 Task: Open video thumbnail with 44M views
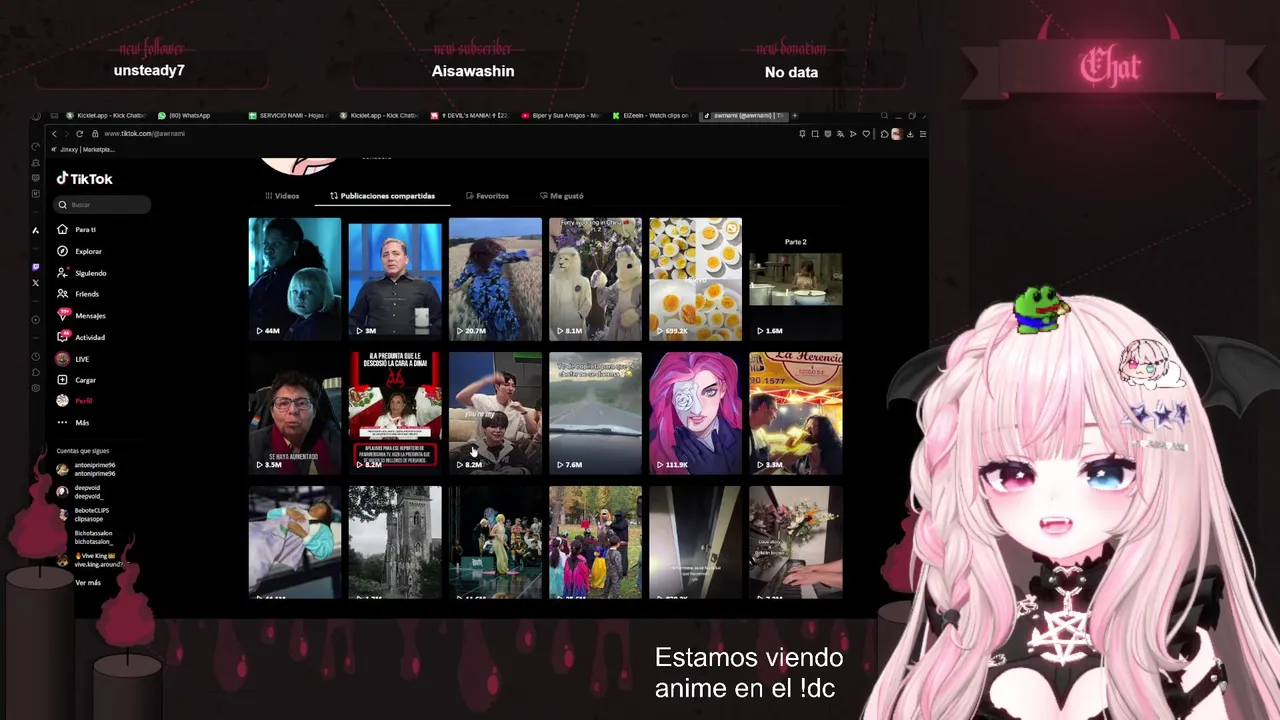pos(294,279)
